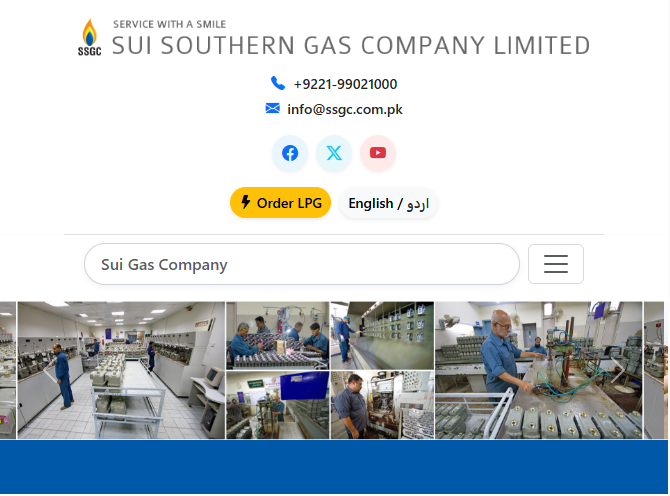Open the X (Twitter) social icon

click(x=334, y=153)
